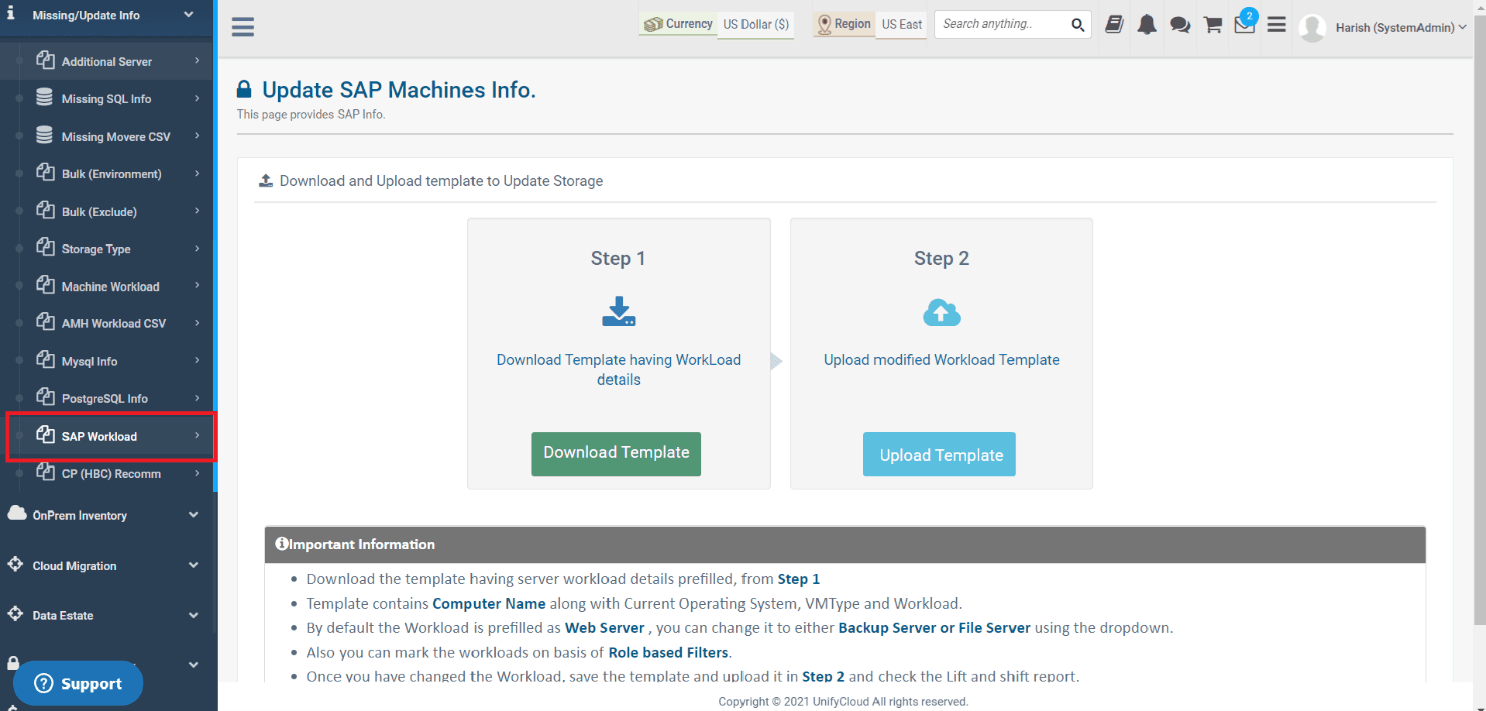The height and width of the screenshot is (711, 1486).
Task: Click the Storage Type copy icon
Action: tap(45, 248)
